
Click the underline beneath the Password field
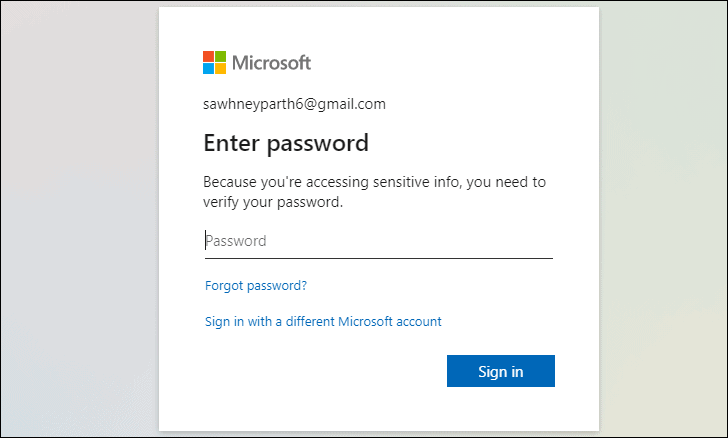379,258
